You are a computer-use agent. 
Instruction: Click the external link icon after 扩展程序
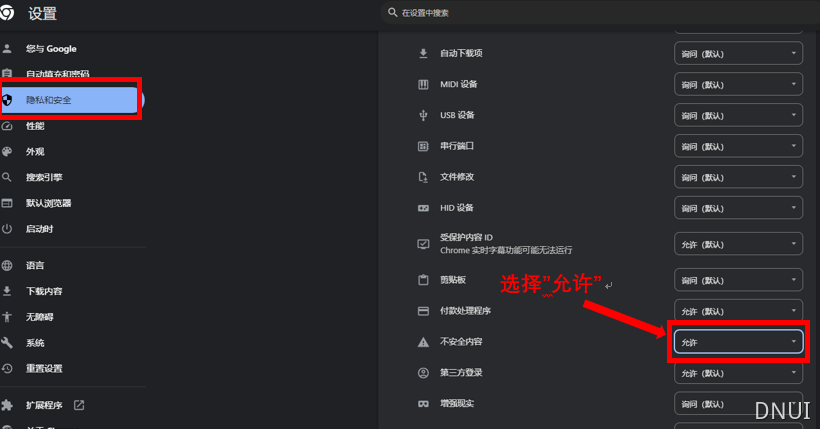(79, 405)
